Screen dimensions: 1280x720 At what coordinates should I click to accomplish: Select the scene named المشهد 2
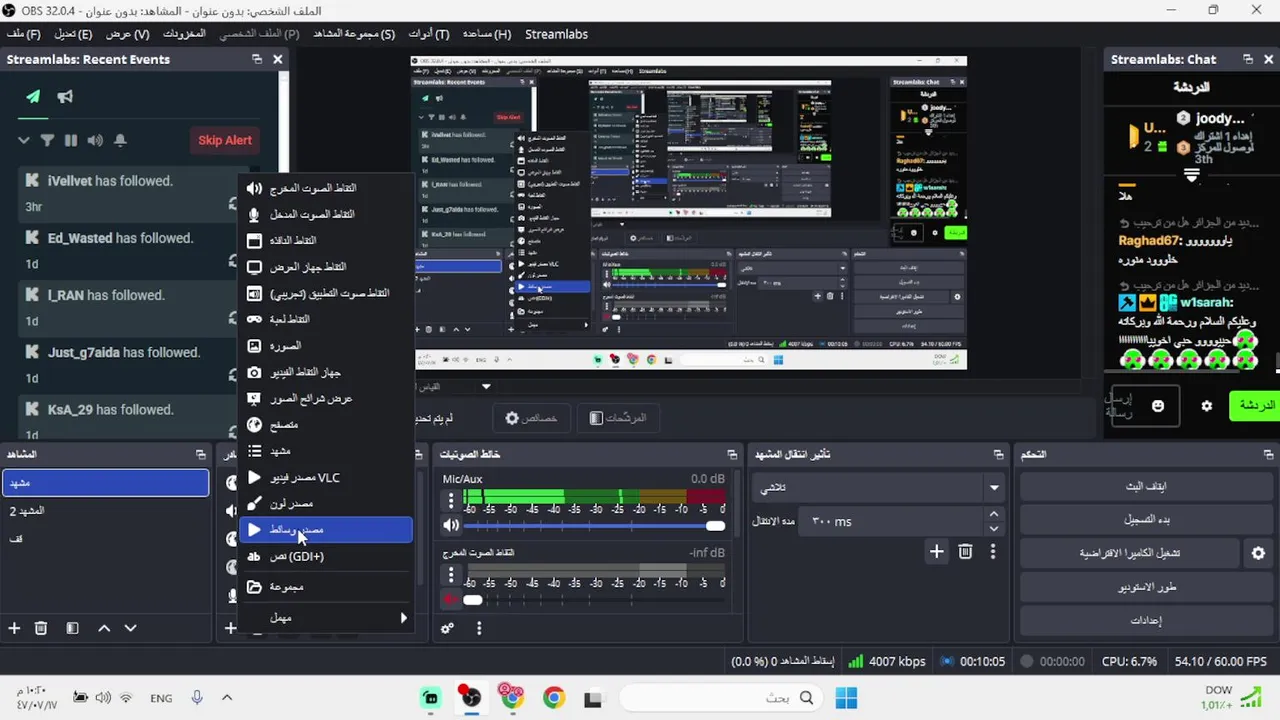tap(105, 511)
